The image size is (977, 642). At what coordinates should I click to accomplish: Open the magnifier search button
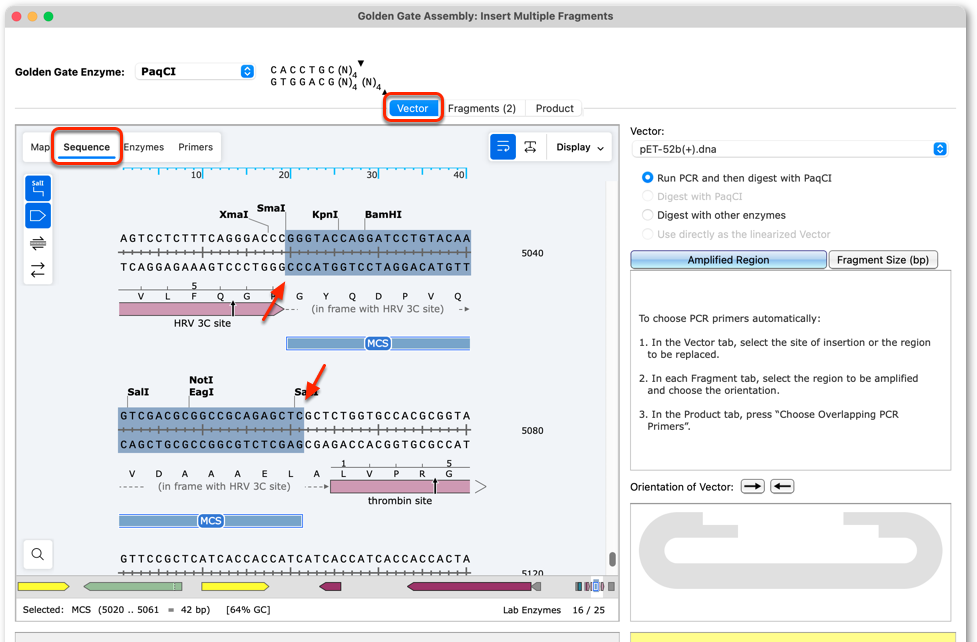pyautogui.click(x=38, y=554)
